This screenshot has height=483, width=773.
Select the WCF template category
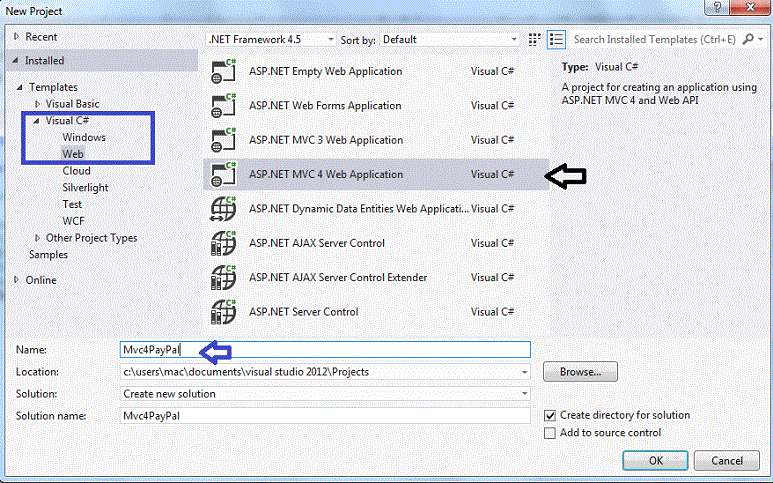pos(73,221)
